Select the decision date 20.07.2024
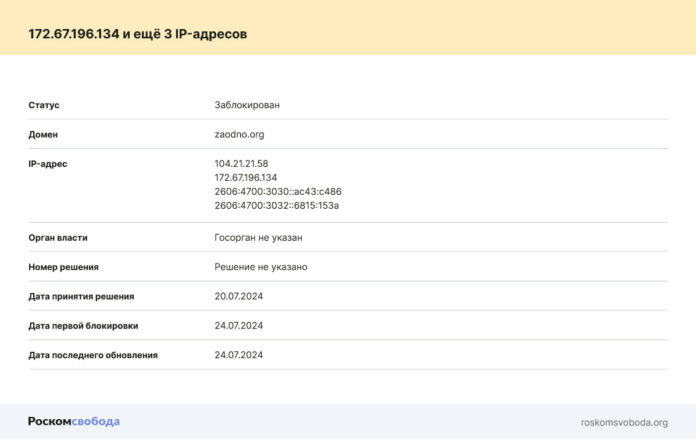 point(238,296)
